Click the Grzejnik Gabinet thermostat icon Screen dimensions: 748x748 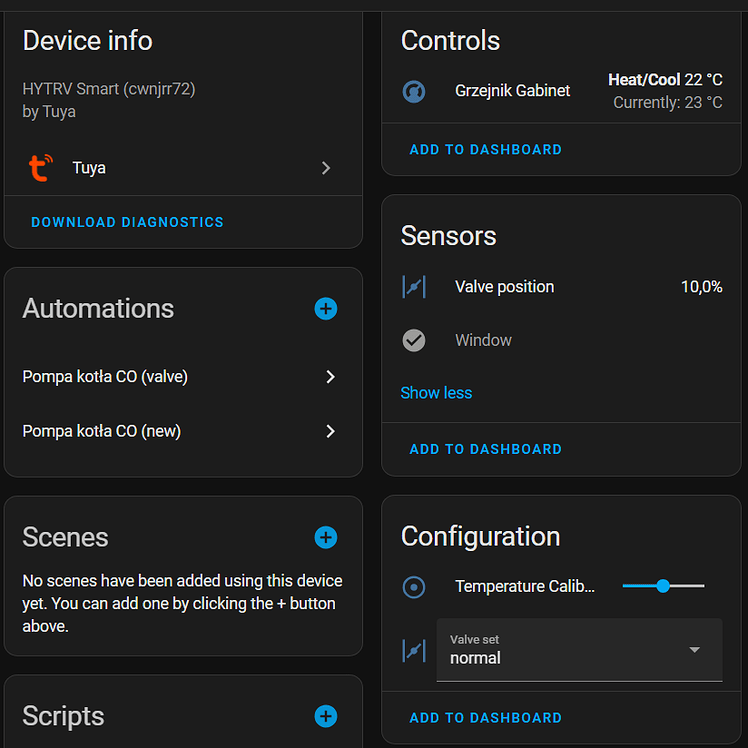click(x=414, y=91)
